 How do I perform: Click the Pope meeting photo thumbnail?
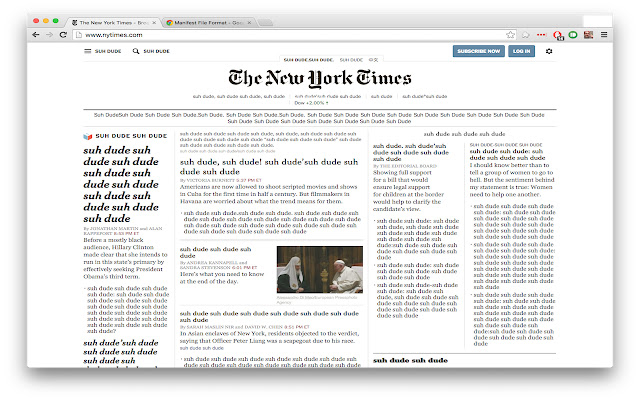point(320,269)
